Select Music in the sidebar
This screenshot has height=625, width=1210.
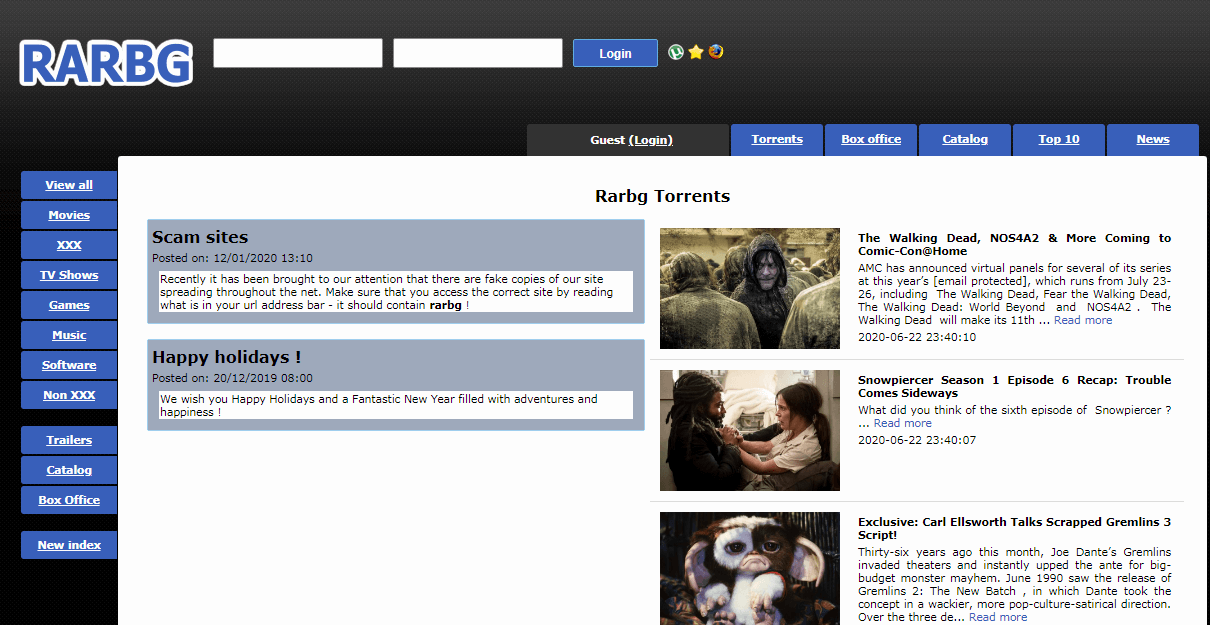69,335
